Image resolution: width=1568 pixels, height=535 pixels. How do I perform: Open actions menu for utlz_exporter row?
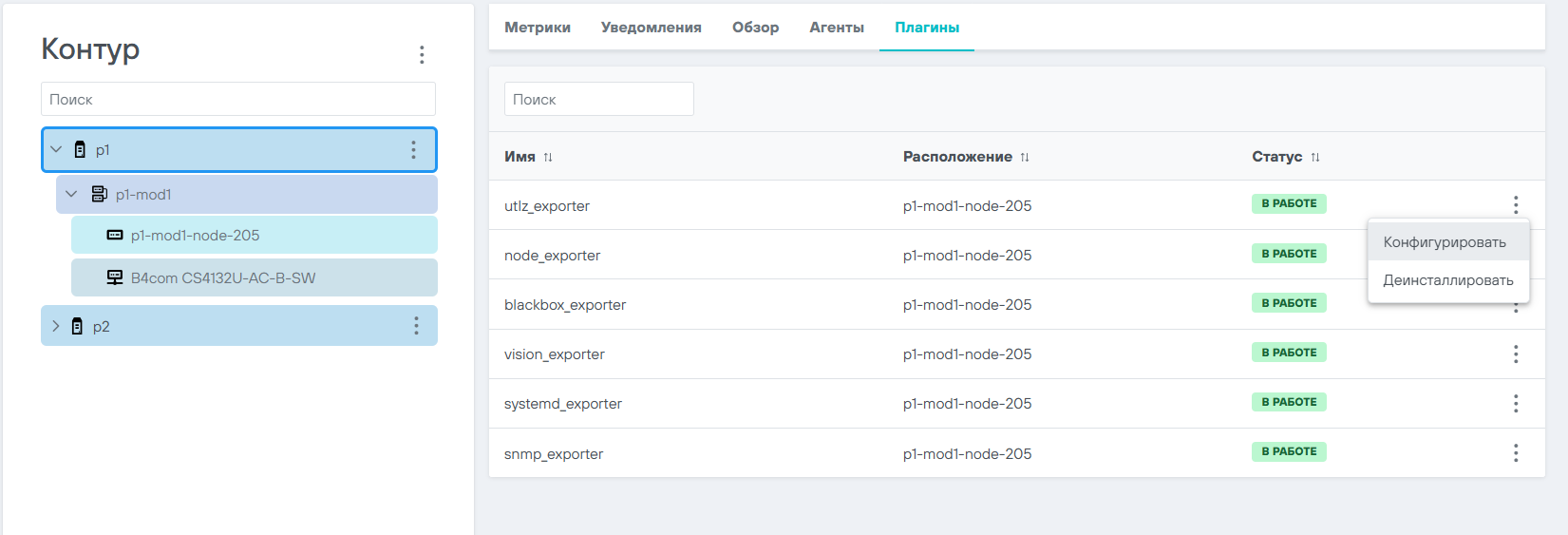[1516, 204]
